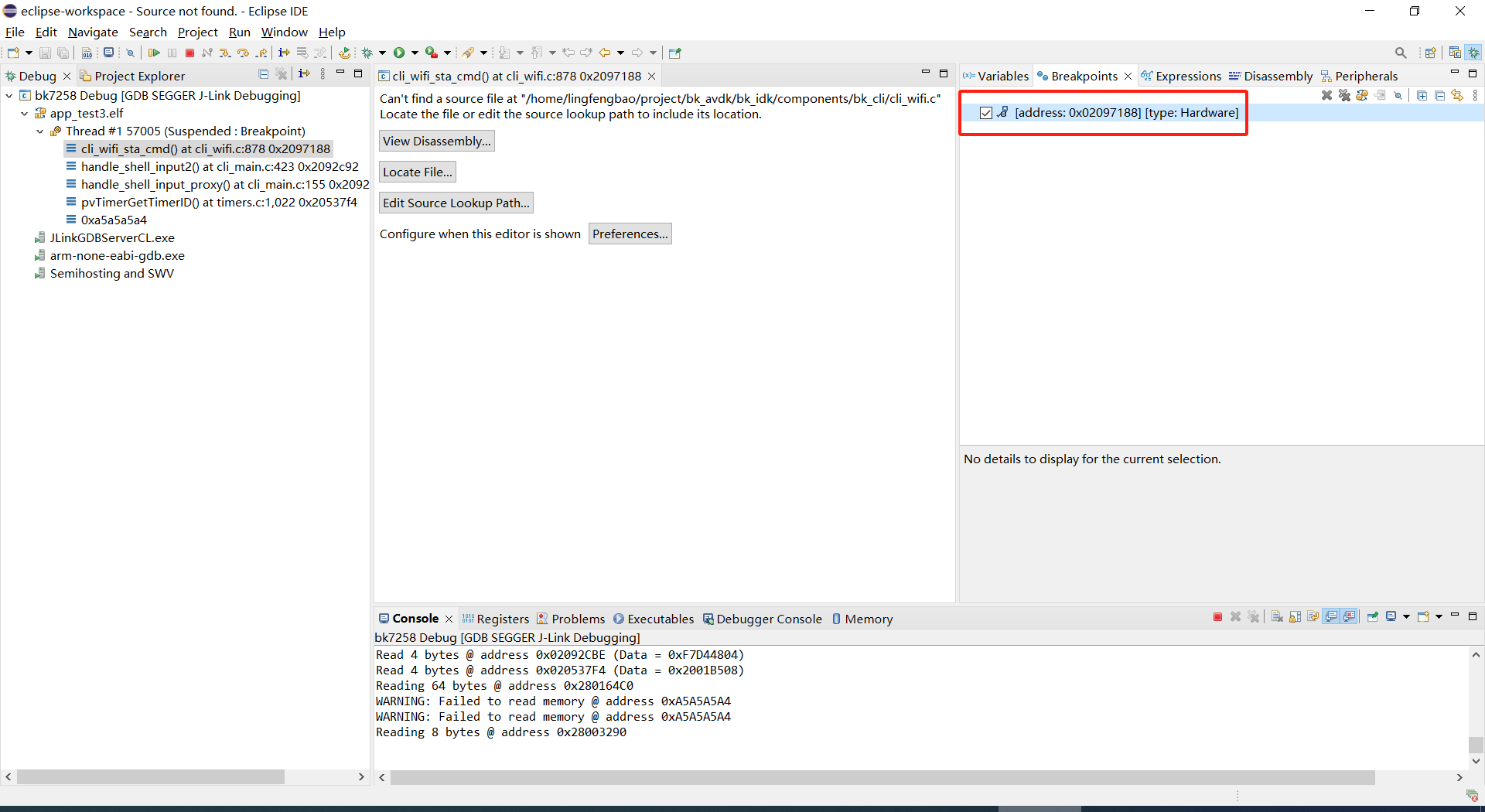Collapse the Thread #1 57005 tree node
Screen dimensions: 1485x812
(x=40, y=131)
